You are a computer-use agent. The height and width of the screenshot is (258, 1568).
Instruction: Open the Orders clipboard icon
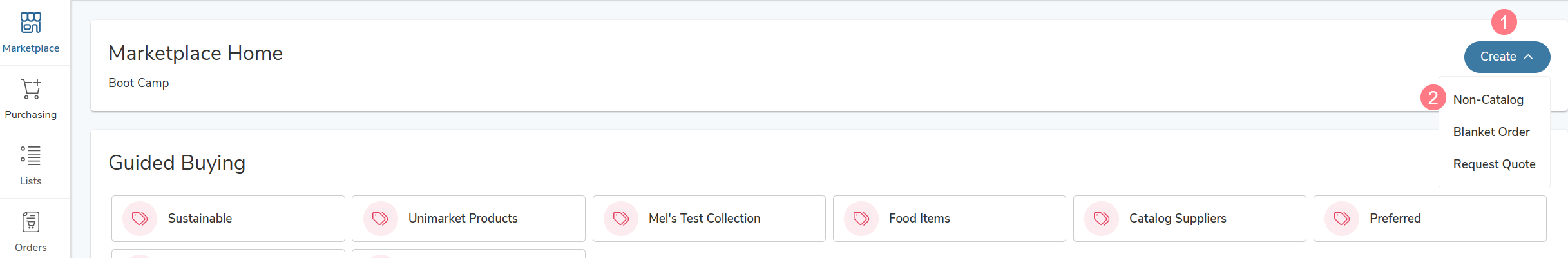pos(31,222)
